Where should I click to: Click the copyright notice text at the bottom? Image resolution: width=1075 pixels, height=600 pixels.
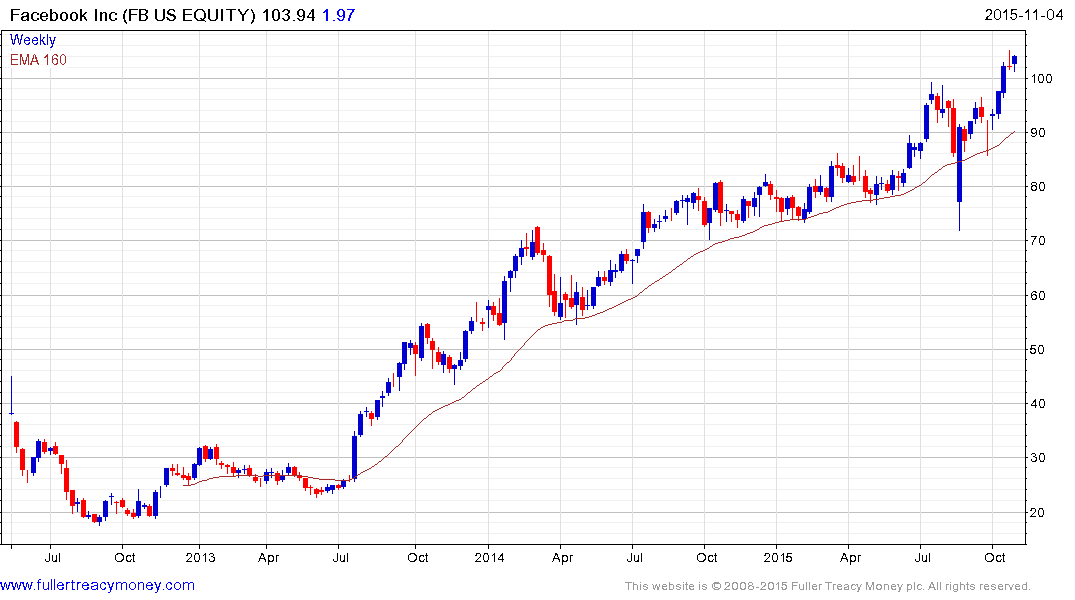[x=828, y=586]
